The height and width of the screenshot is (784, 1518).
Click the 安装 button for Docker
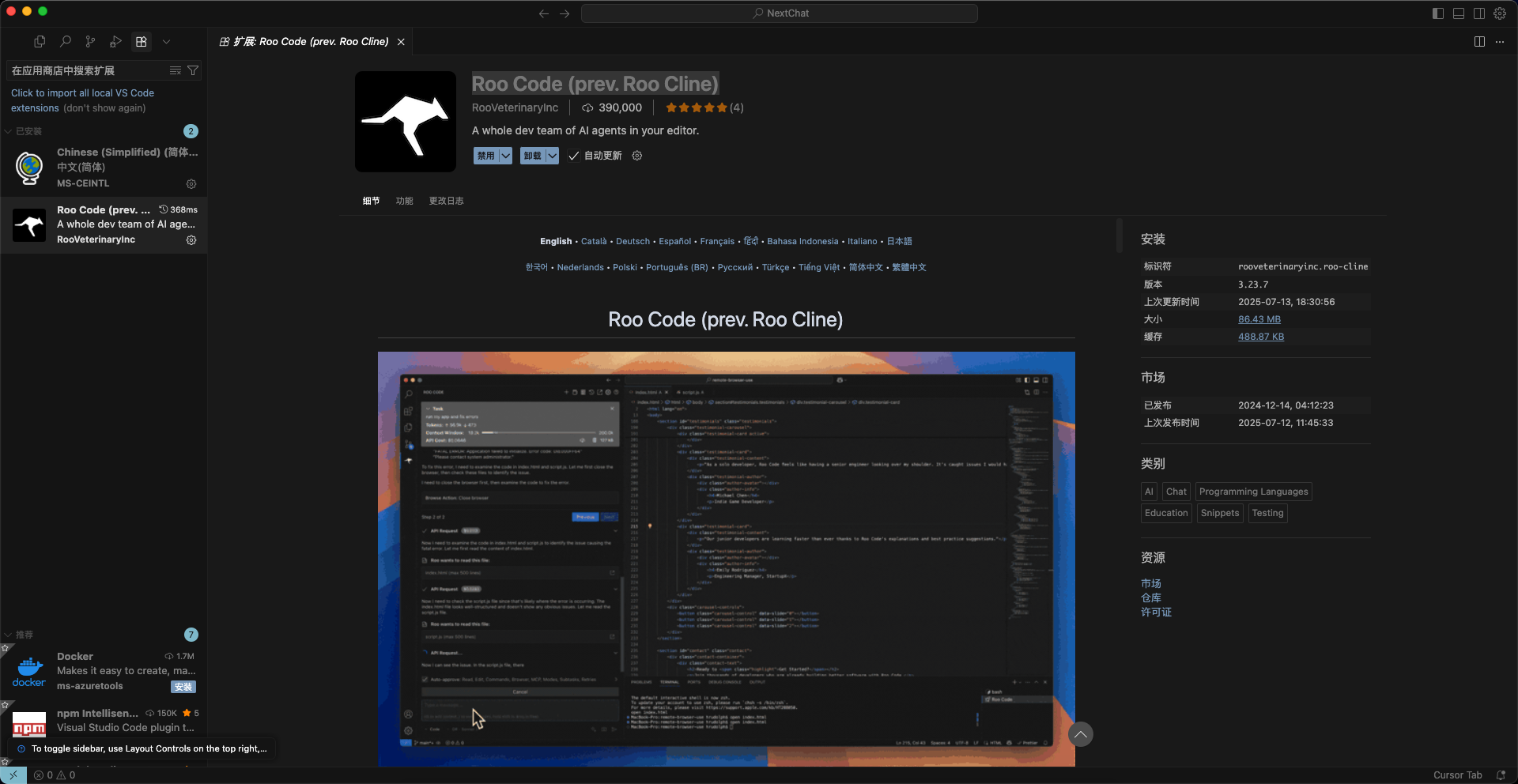click(183, 687)
